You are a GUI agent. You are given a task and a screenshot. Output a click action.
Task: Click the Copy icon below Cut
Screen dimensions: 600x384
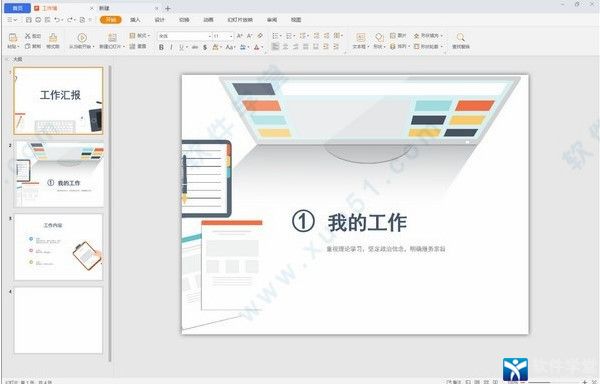28,46
